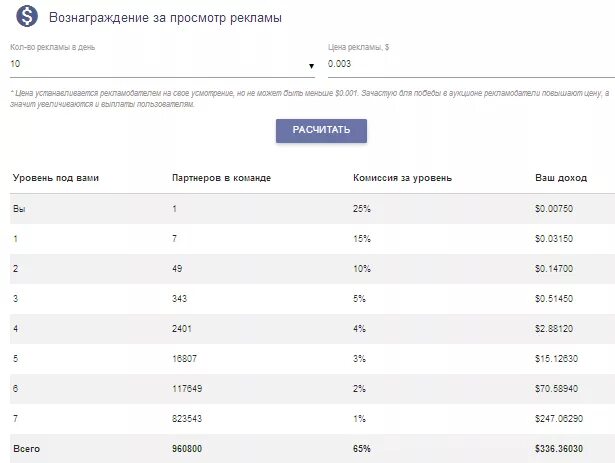The width and height of the screenshot is (615, 463).
Task: Select the 'Вы' table row
Action: tap(312, 209)
